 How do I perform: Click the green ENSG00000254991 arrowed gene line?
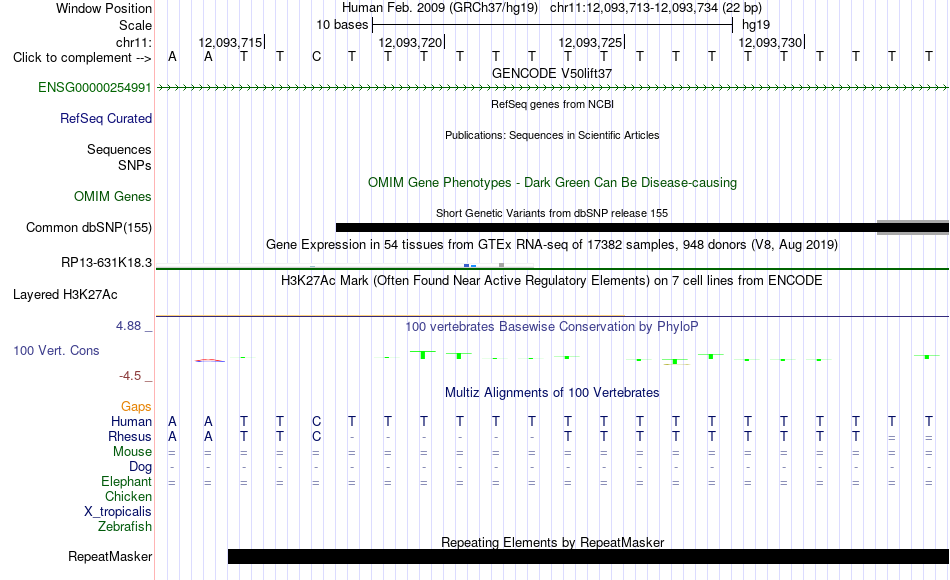pos(553,88)
